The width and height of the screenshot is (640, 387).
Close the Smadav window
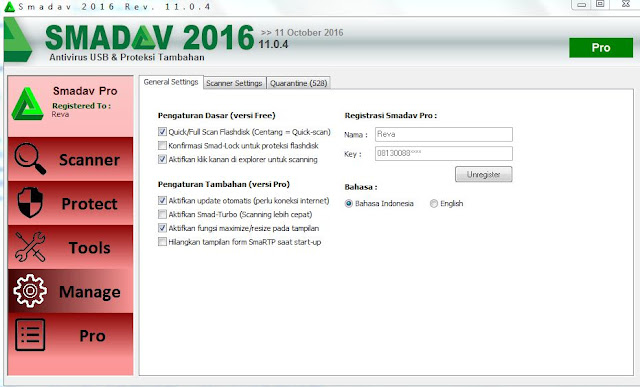tap(625, 4)
